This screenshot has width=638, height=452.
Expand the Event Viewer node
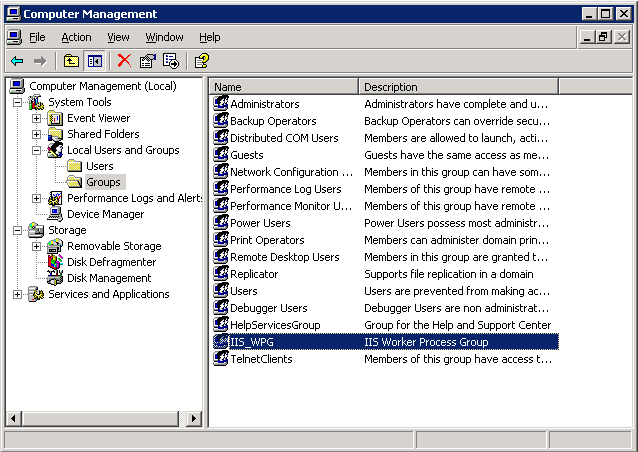36,118
